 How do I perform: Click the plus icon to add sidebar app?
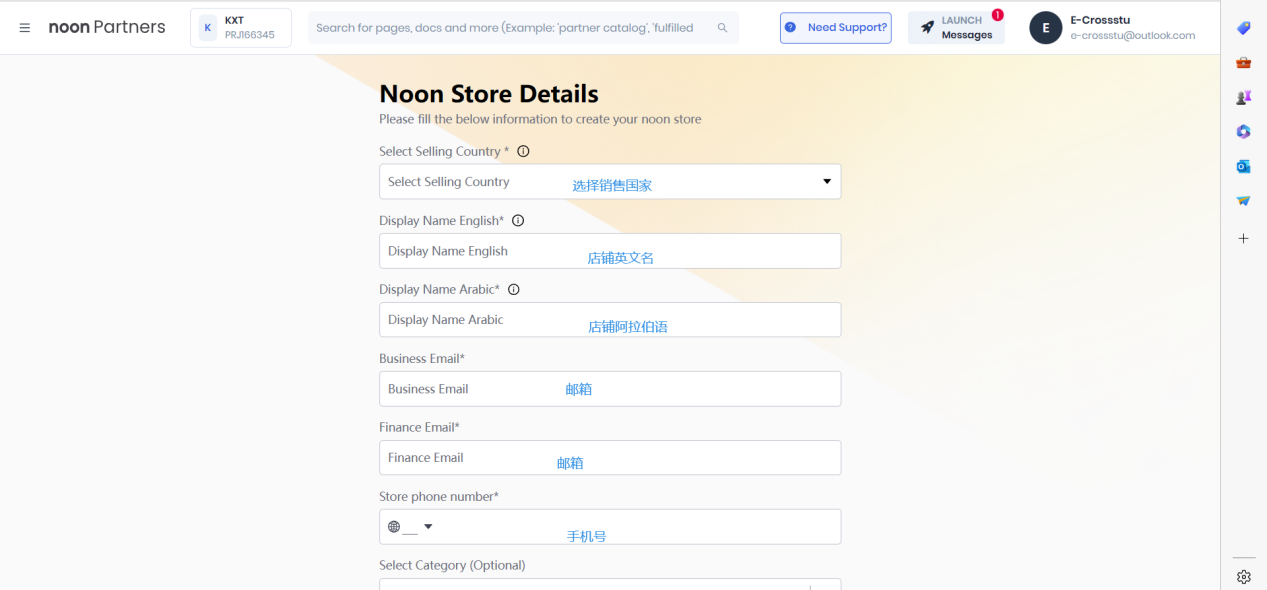(x=1243, y=238)
